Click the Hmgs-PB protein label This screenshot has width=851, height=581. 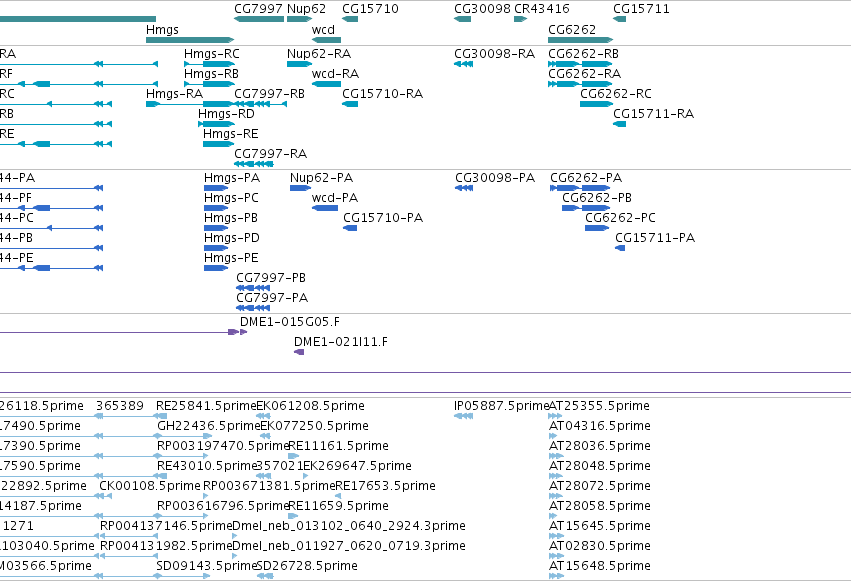tap(231, 218)
